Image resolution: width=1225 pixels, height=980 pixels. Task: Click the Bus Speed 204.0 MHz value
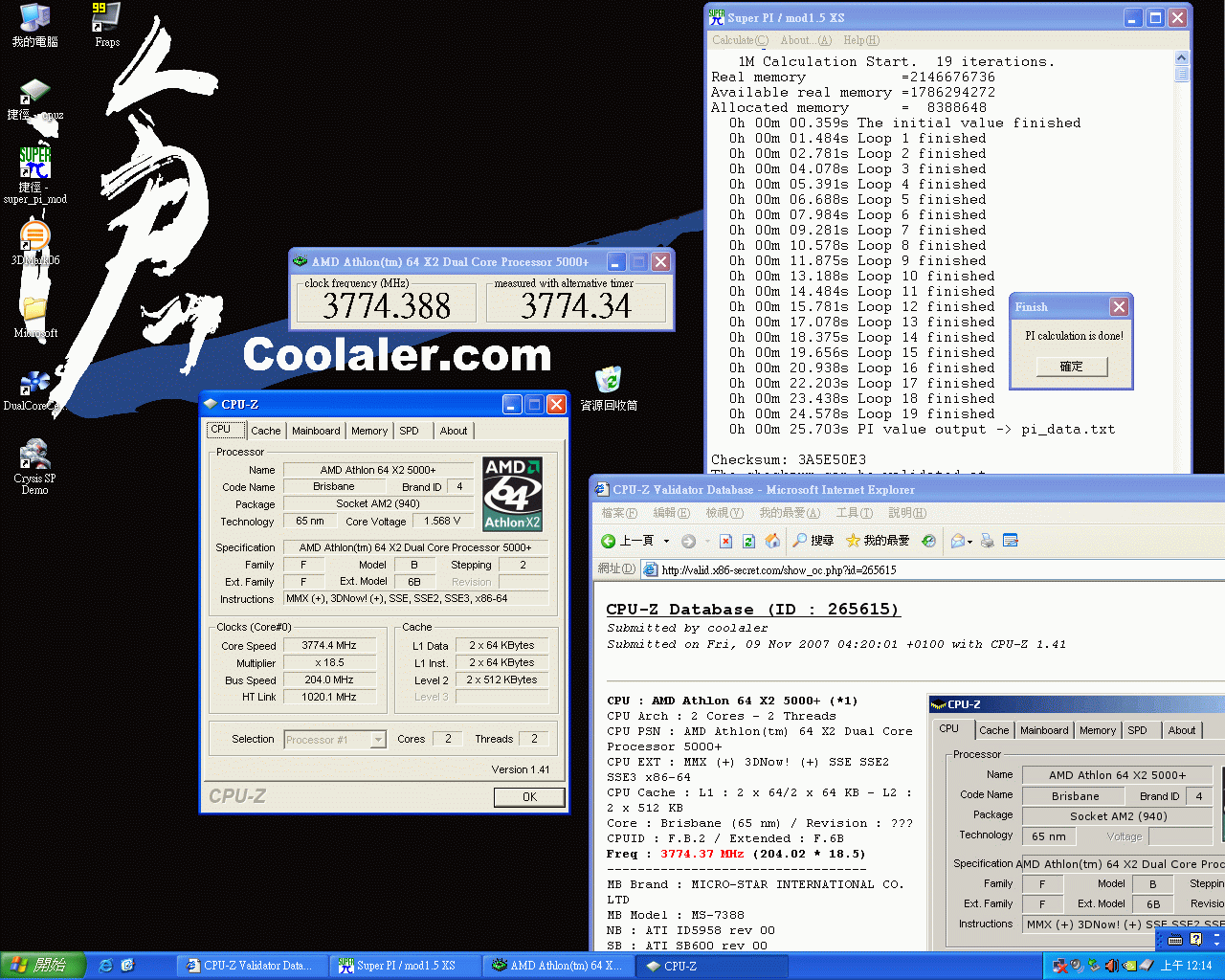[329, 679]
